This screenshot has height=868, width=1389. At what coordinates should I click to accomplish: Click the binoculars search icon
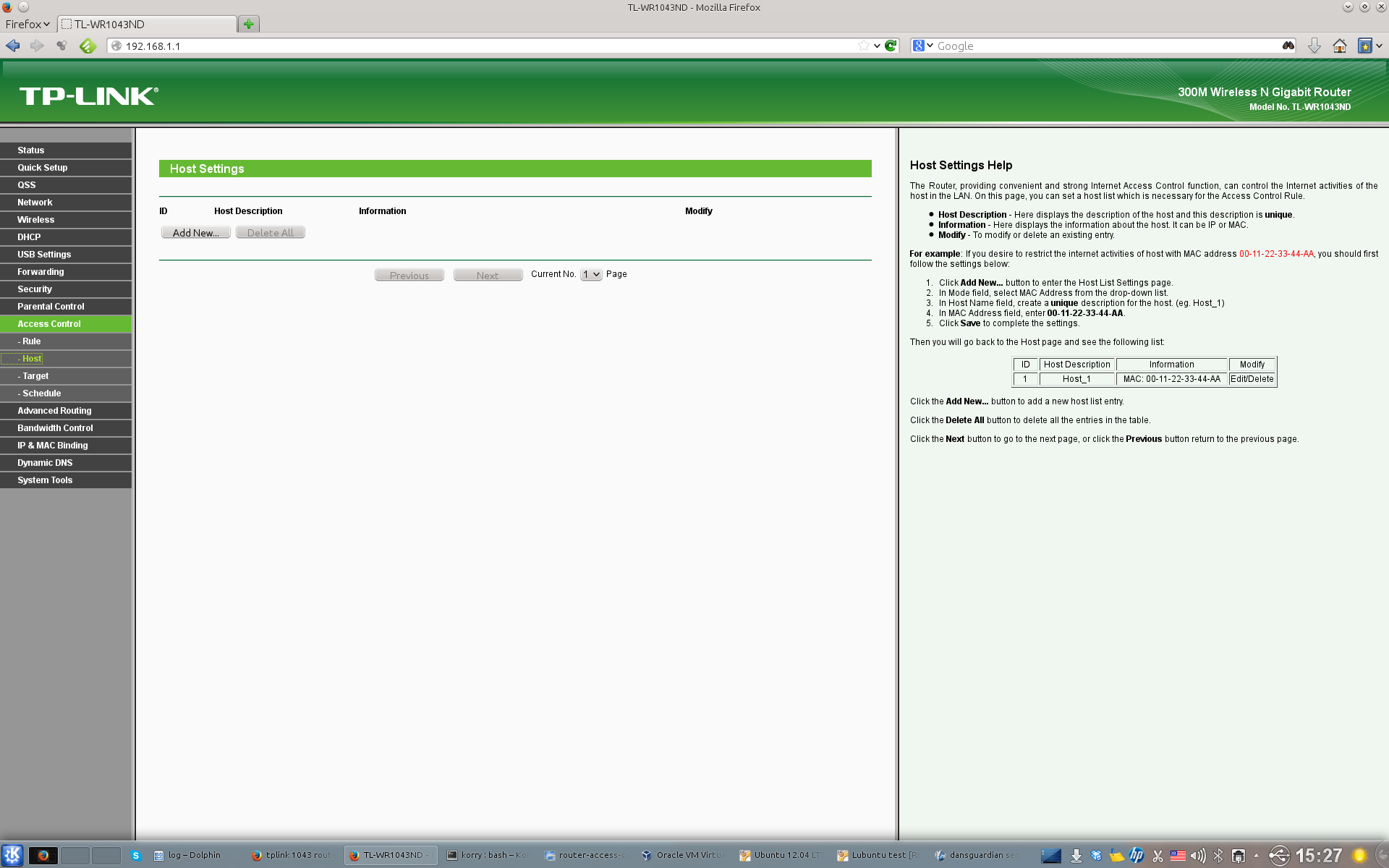coord(1288,46)
